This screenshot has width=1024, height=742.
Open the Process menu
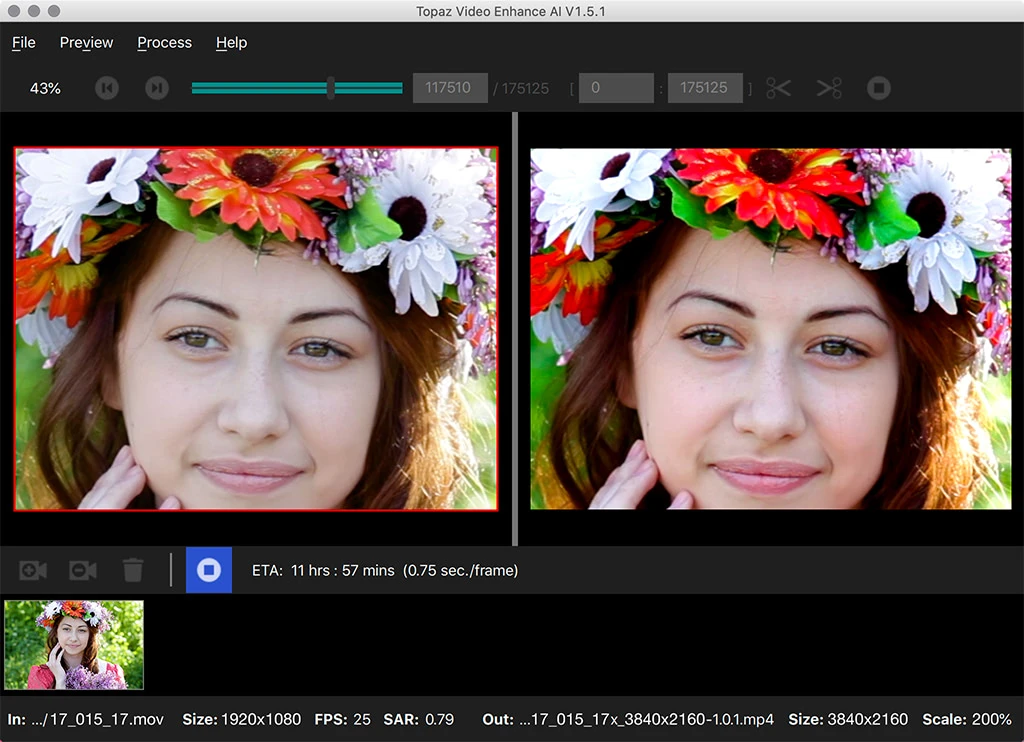pos(164,43)
